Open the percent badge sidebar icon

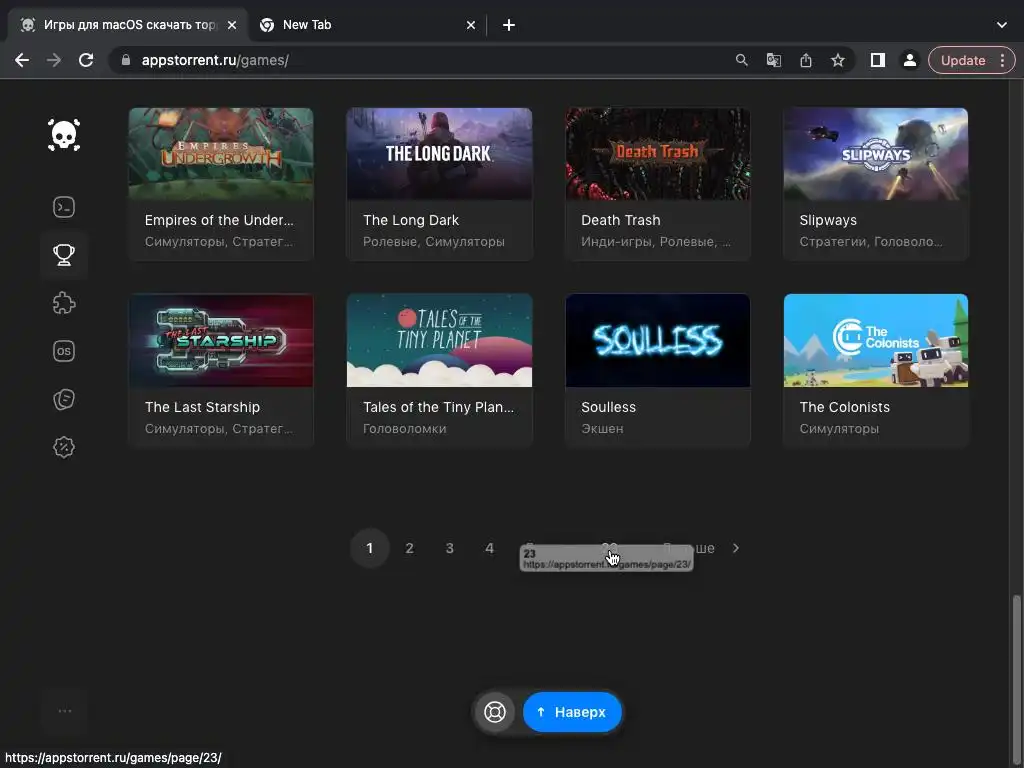(64, 447)
